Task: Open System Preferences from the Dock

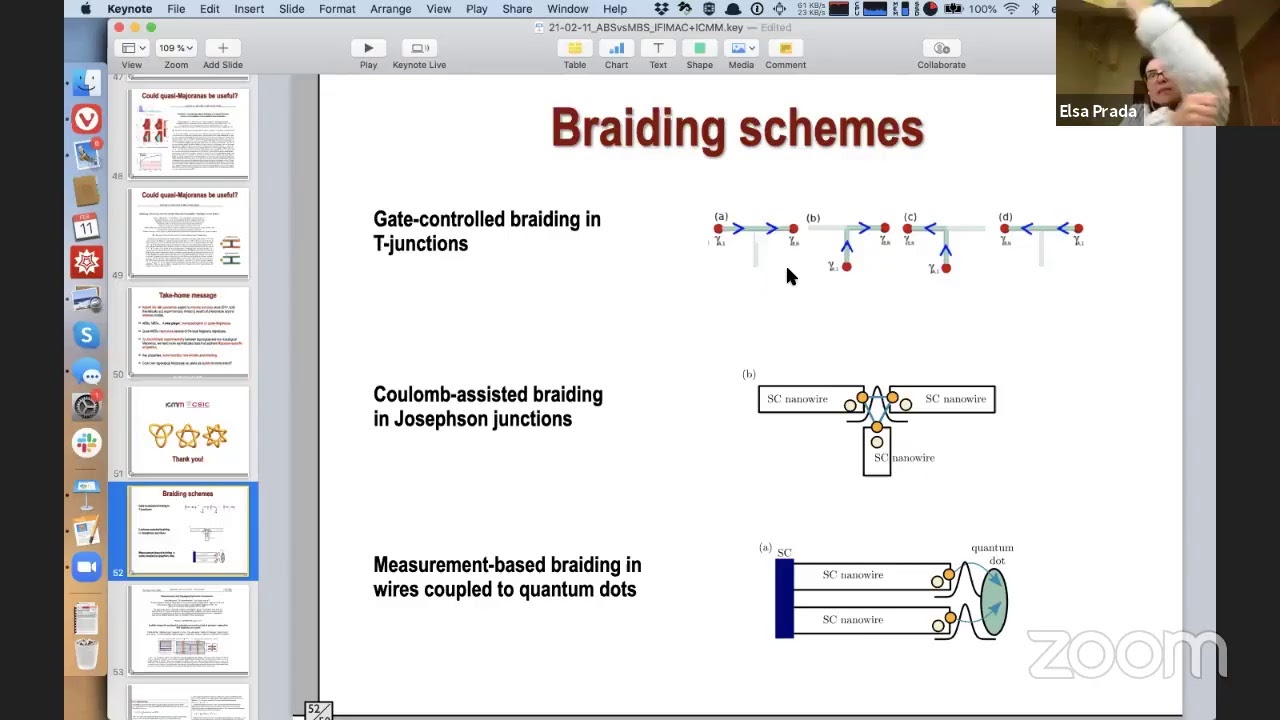Action: click(x=87, y=406)
